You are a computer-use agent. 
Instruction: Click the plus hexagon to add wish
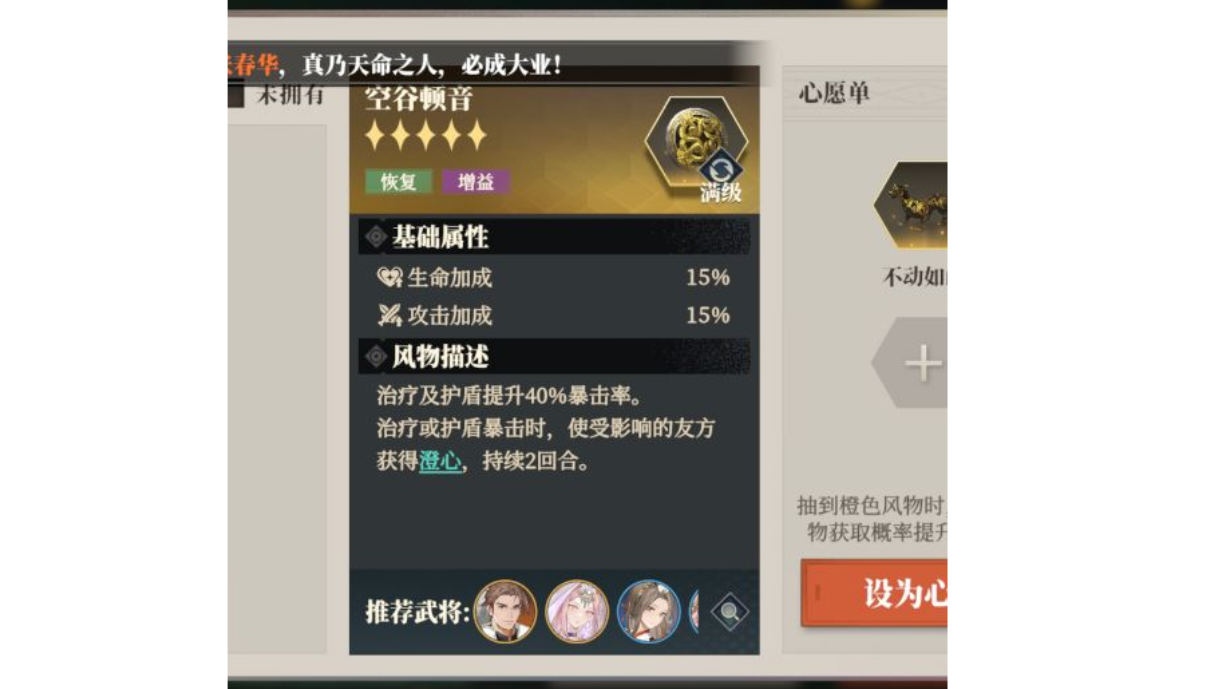tap(916, 363)
